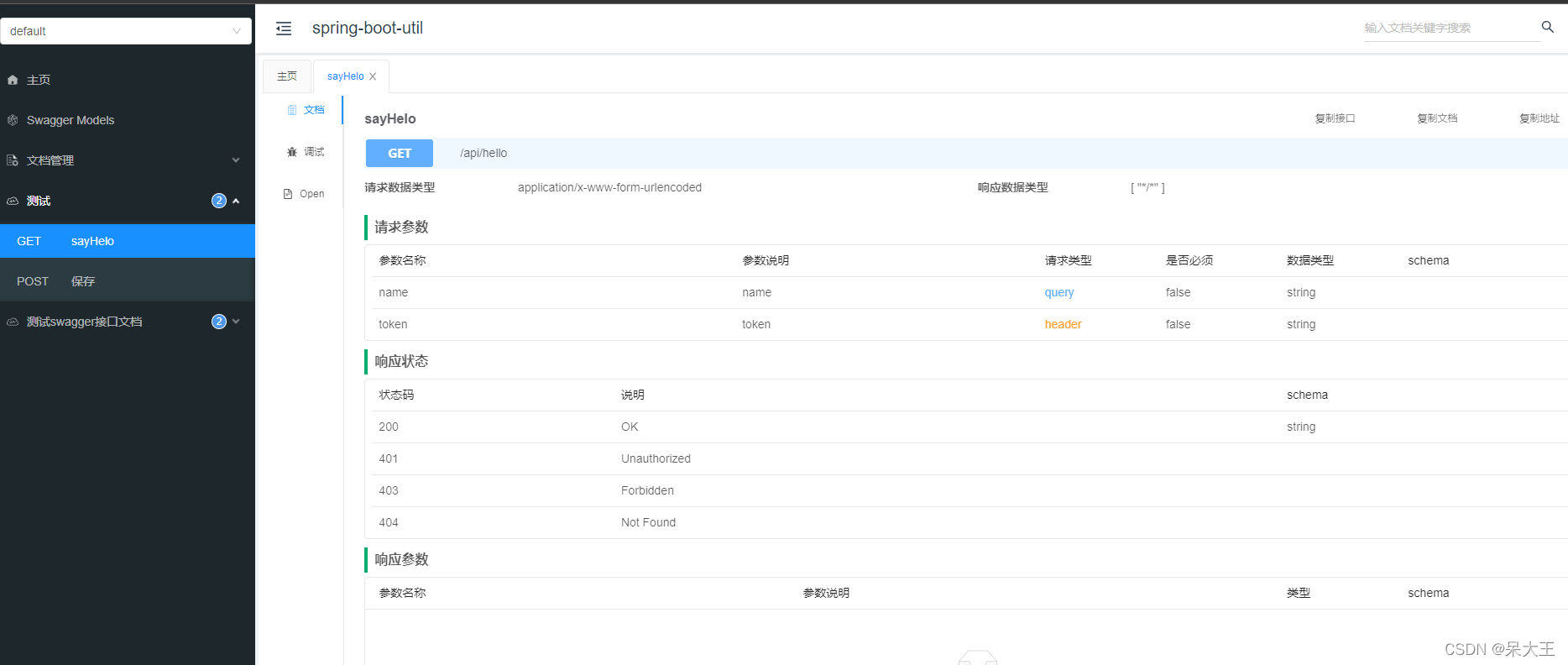Viewport: 1568px width, 665px height.
Task: Expand the 测试swagger接口文档 group chevron
Action: [236, 322]
